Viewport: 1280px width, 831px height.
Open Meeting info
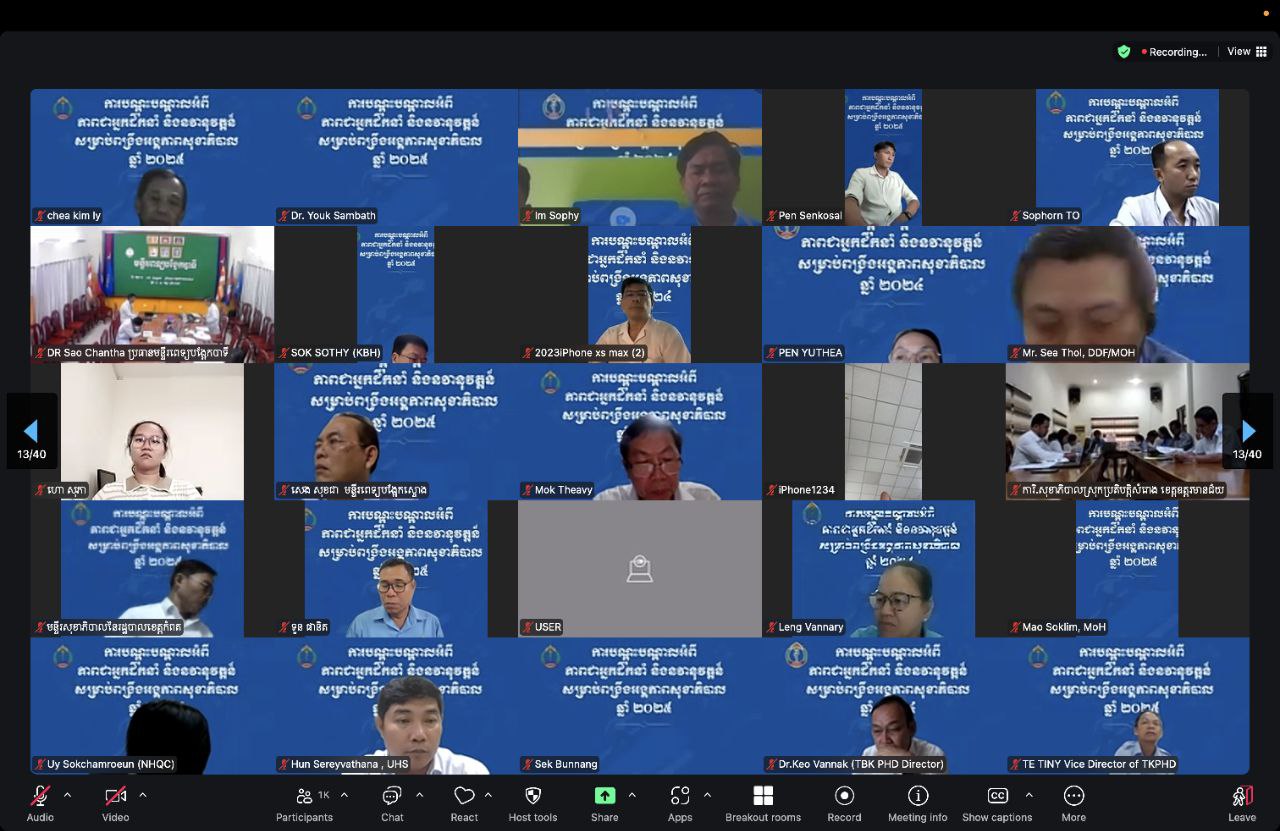(918, 803)
